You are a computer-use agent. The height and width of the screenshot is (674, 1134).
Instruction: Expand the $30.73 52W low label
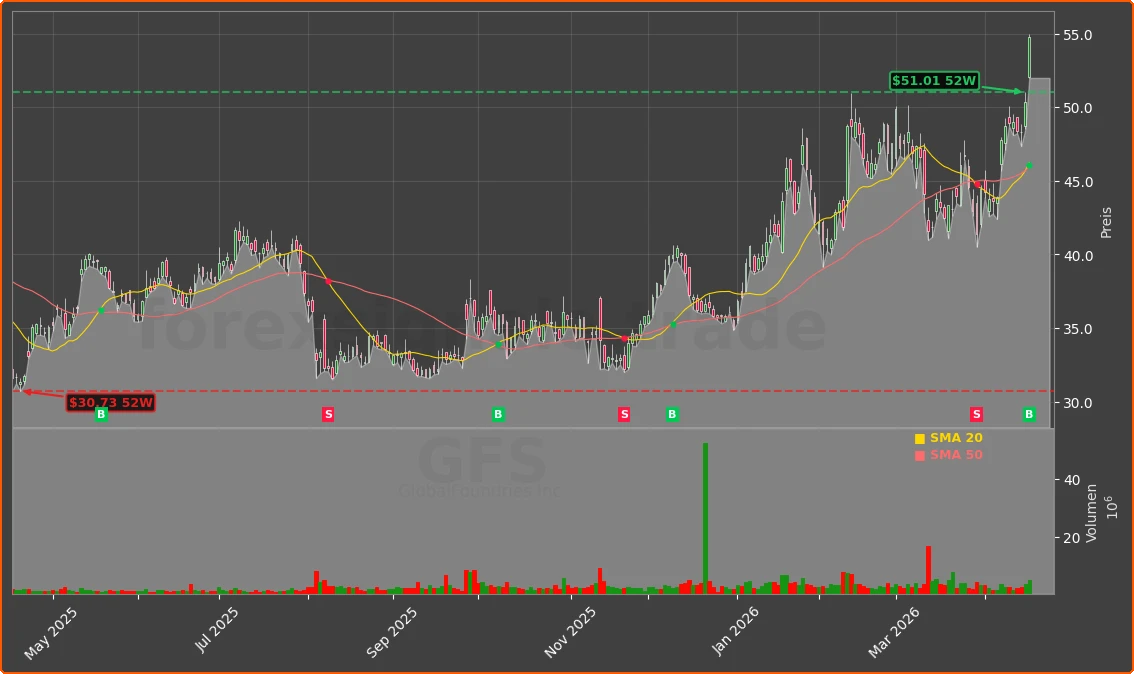(x=111, y=403)
